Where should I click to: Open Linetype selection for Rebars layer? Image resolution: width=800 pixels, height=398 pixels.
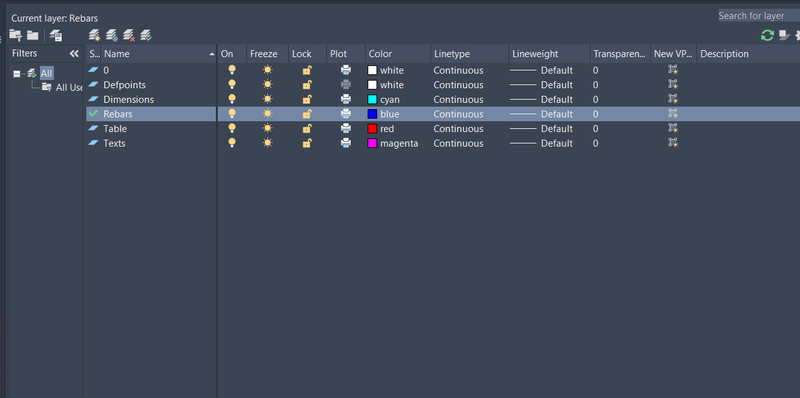[458, 114]
